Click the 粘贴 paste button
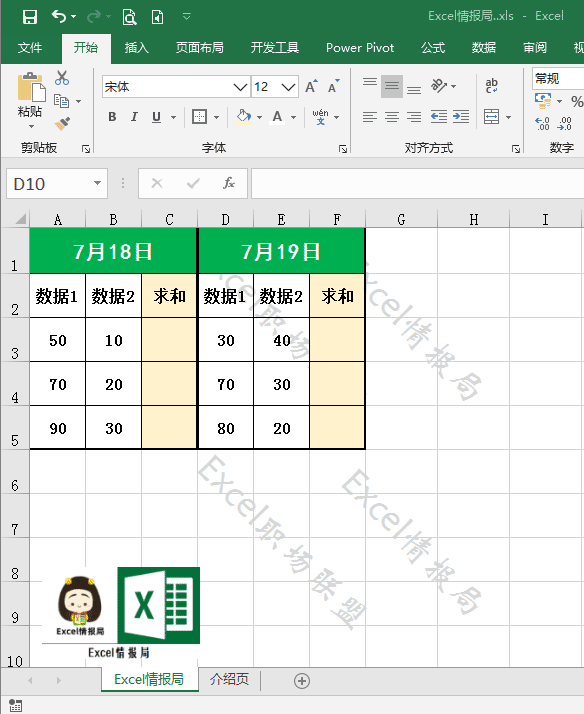 click(30, 95)
